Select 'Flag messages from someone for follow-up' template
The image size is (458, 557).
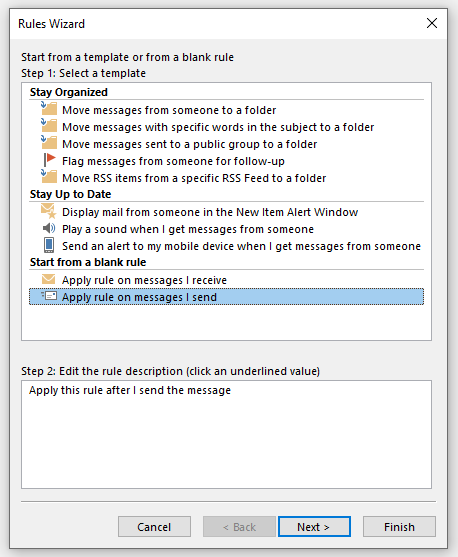coord(173,161)
